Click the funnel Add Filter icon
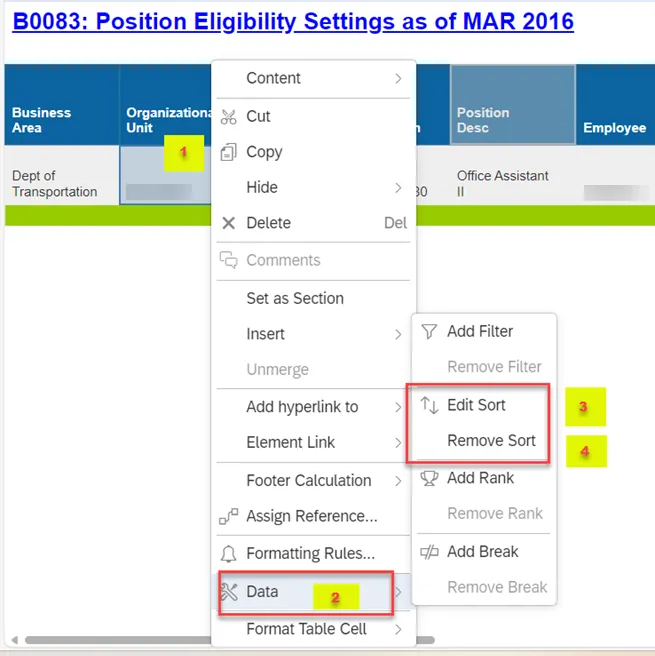The height and width of the screenshot is (656, 655). (x=429, y=331)
